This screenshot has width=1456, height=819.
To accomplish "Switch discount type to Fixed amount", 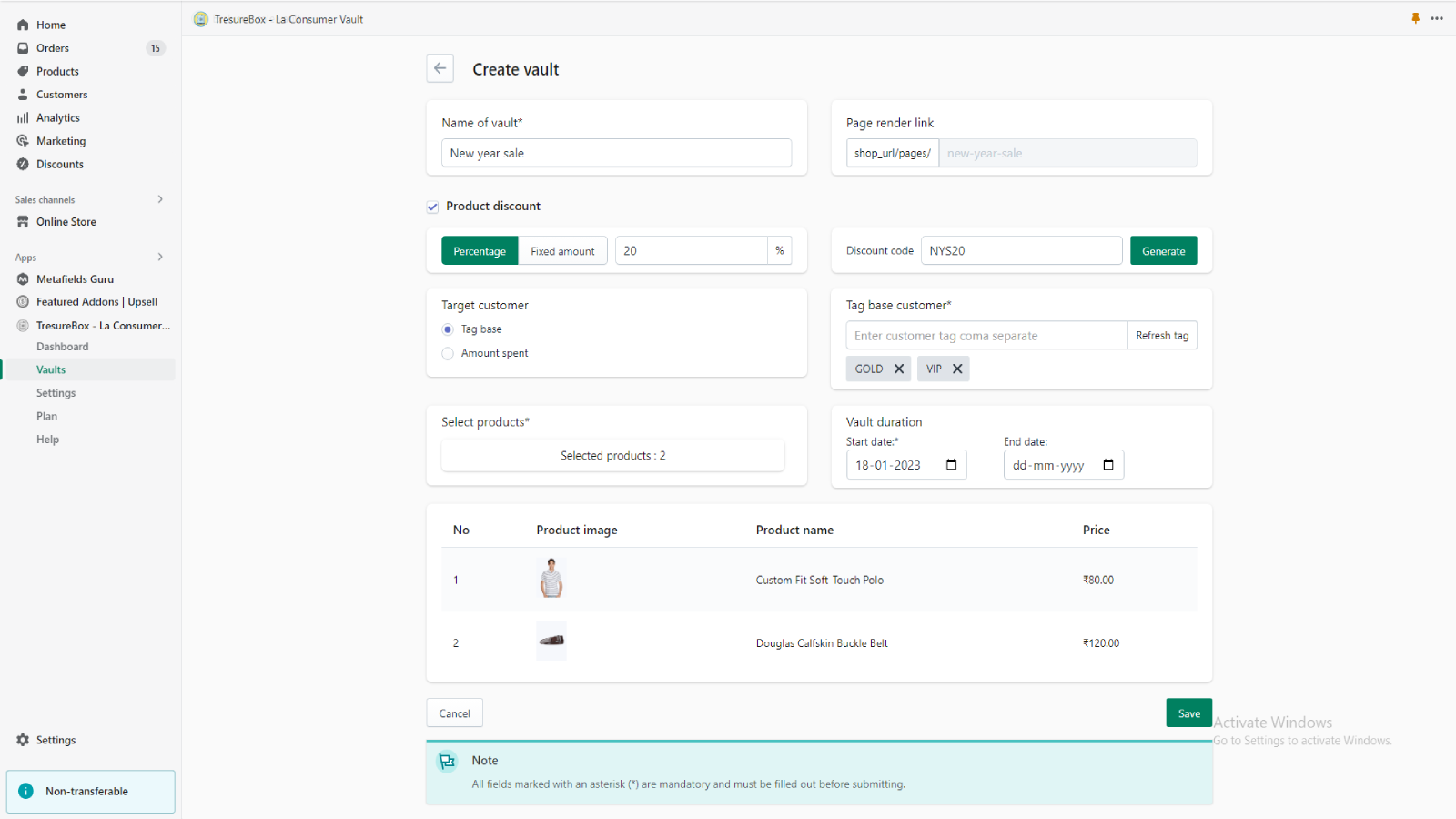I will pos(562,251).
